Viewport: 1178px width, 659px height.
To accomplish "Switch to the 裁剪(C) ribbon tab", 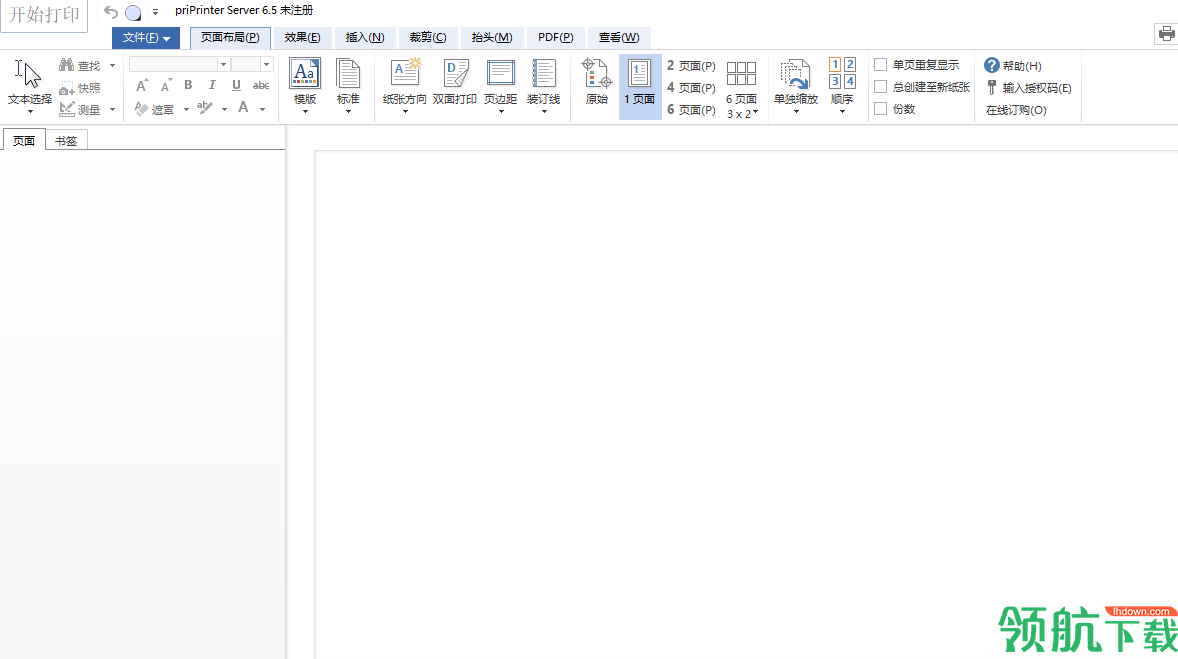I will [427, 38].
